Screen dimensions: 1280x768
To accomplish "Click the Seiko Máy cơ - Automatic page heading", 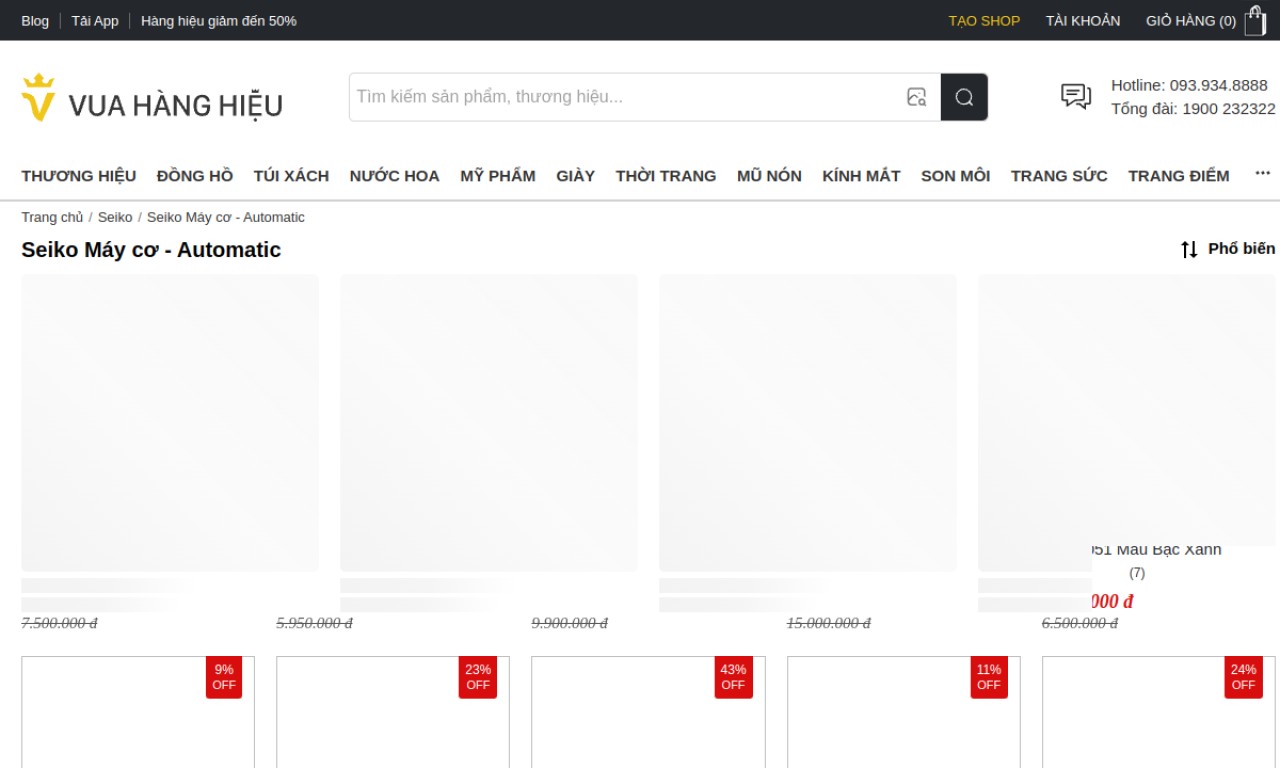I will point(151,250).
